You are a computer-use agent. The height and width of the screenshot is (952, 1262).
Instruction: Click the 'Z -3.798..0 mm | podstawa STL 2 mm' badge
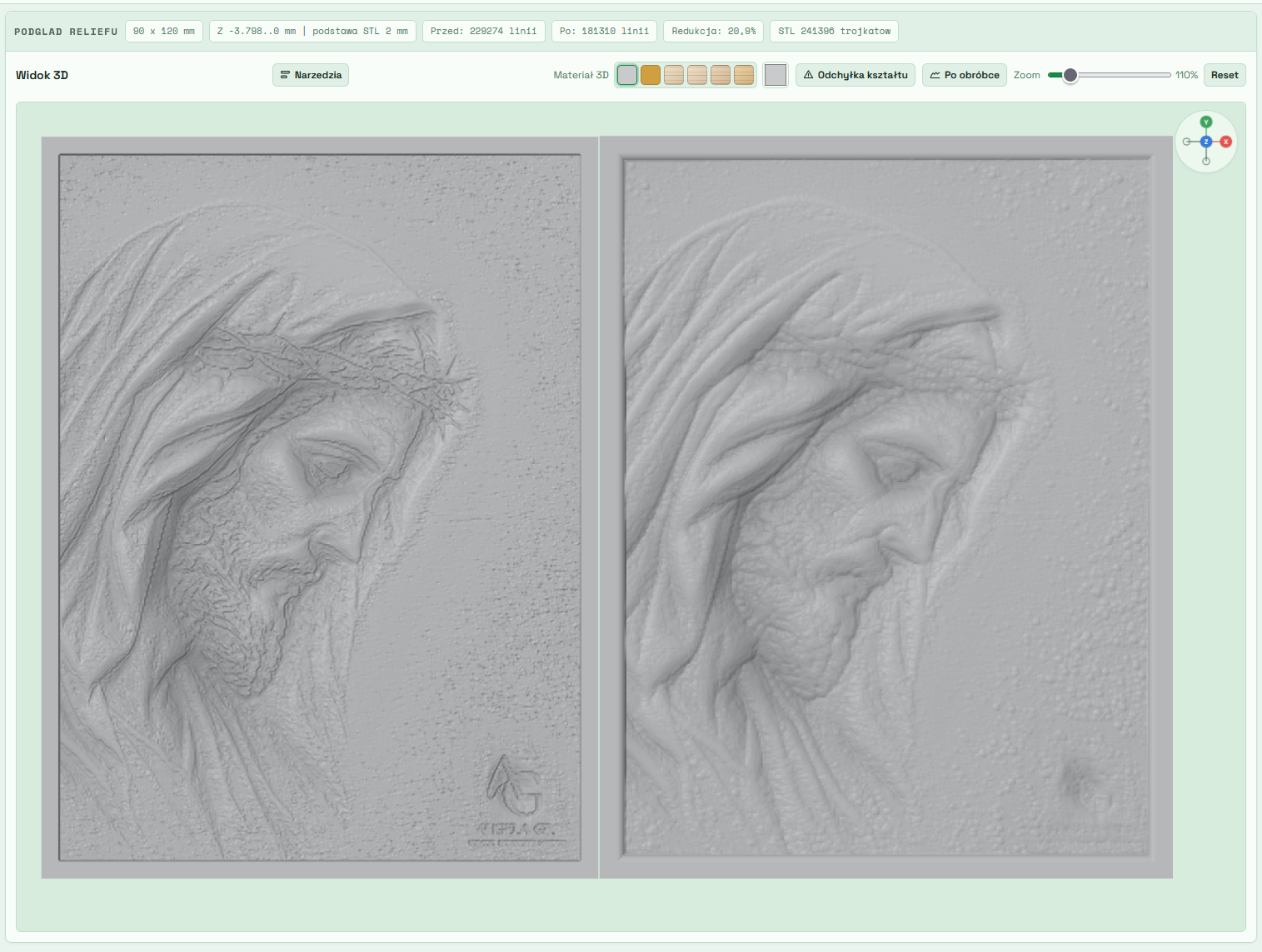312,32
